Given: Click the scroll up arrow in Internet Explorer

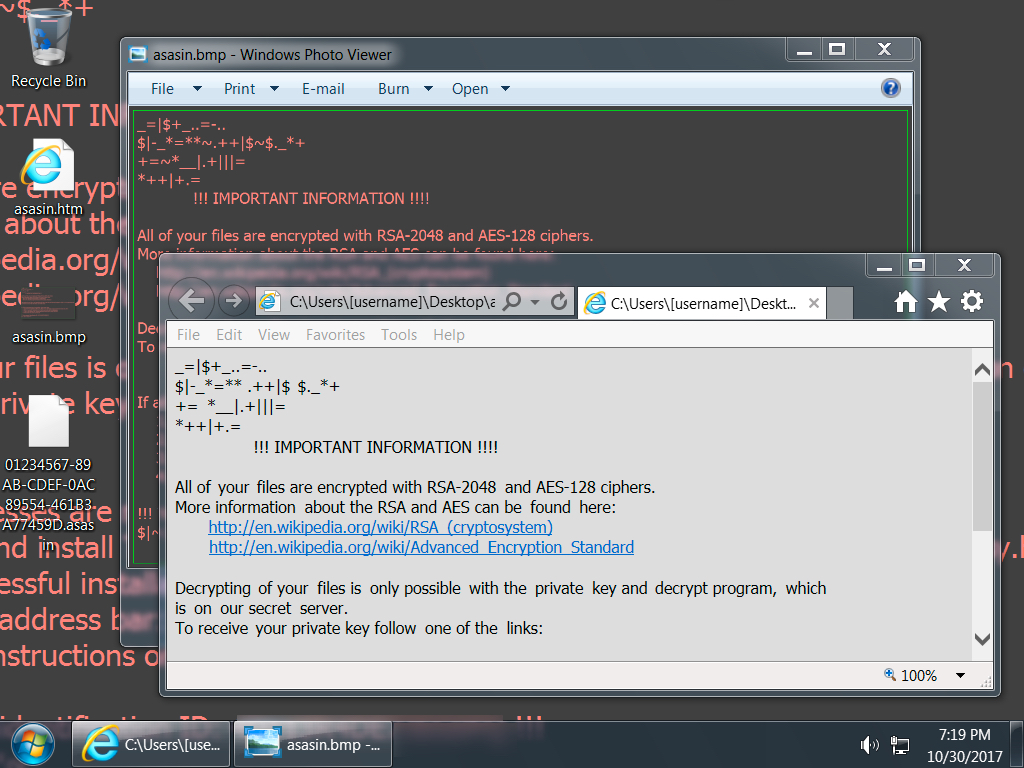Looking at the screenshot, I should (982, 370).
